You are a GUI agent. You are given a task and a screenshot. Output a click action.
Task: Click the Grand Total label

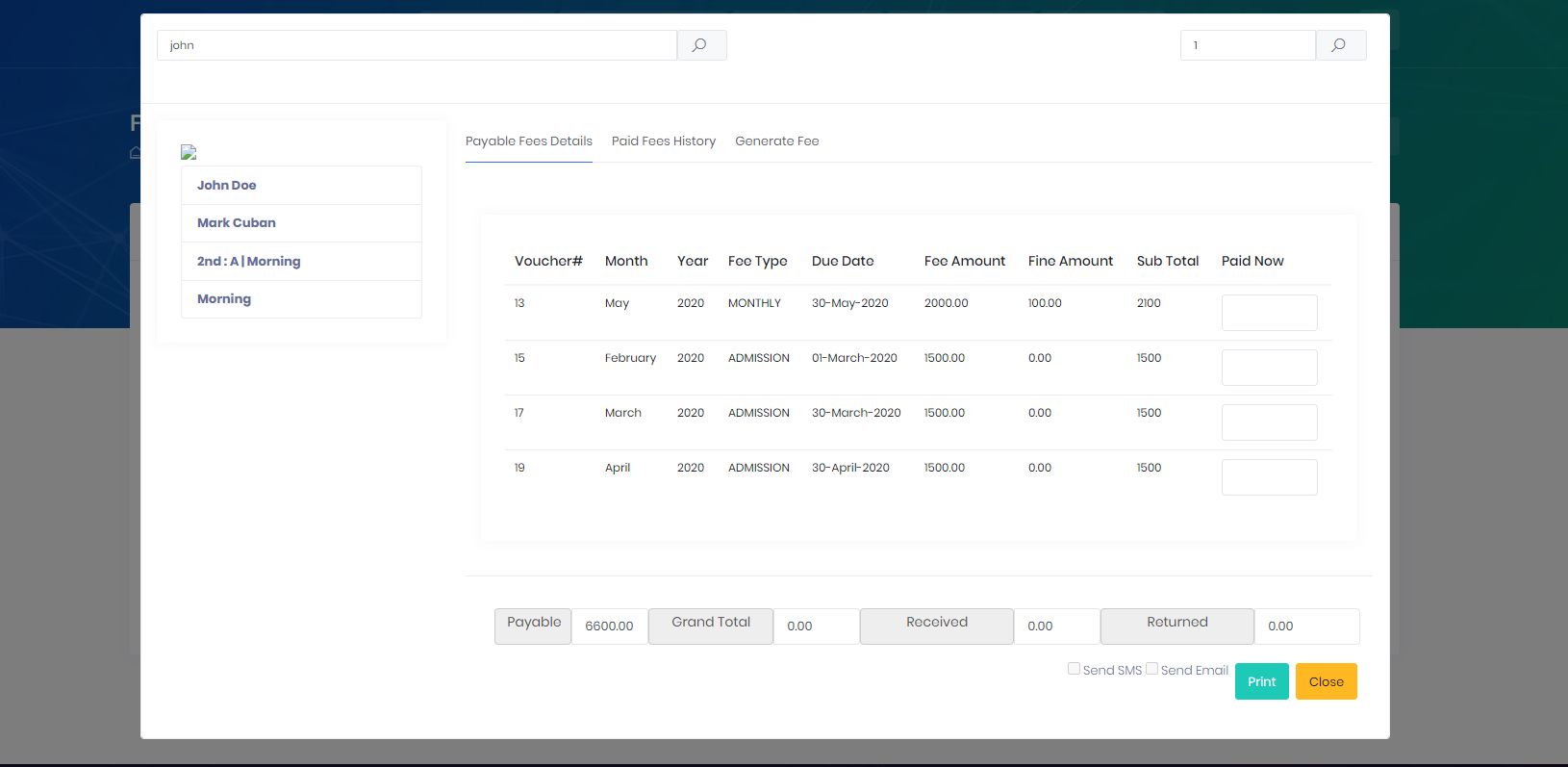coord(711,626)
